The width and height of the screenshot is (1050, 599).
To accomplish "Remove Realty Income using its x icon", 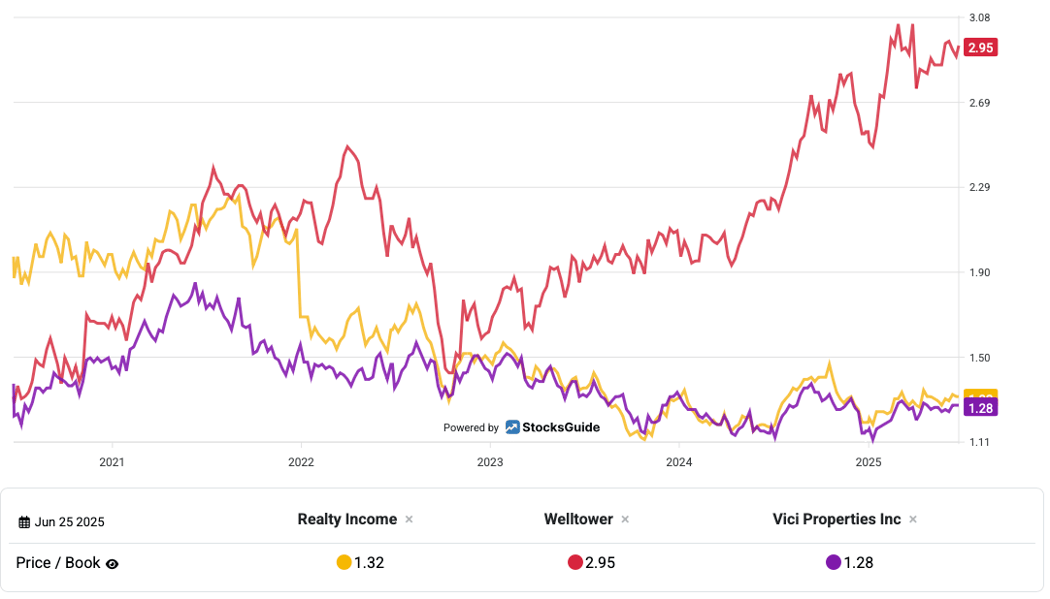I will (x=409, y=519).
